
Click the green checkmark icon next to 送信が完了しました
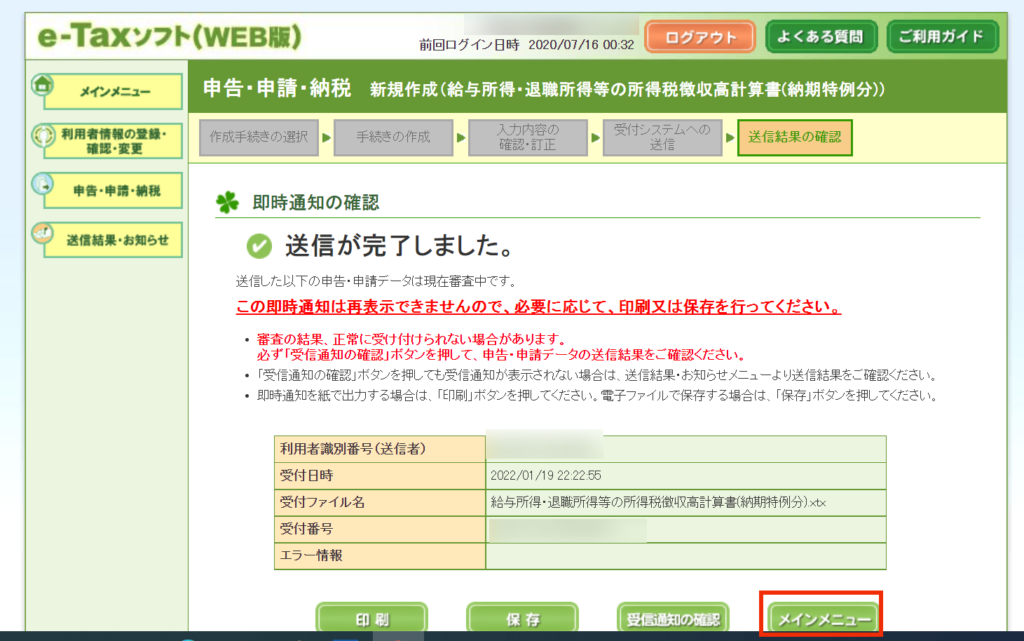259,246
